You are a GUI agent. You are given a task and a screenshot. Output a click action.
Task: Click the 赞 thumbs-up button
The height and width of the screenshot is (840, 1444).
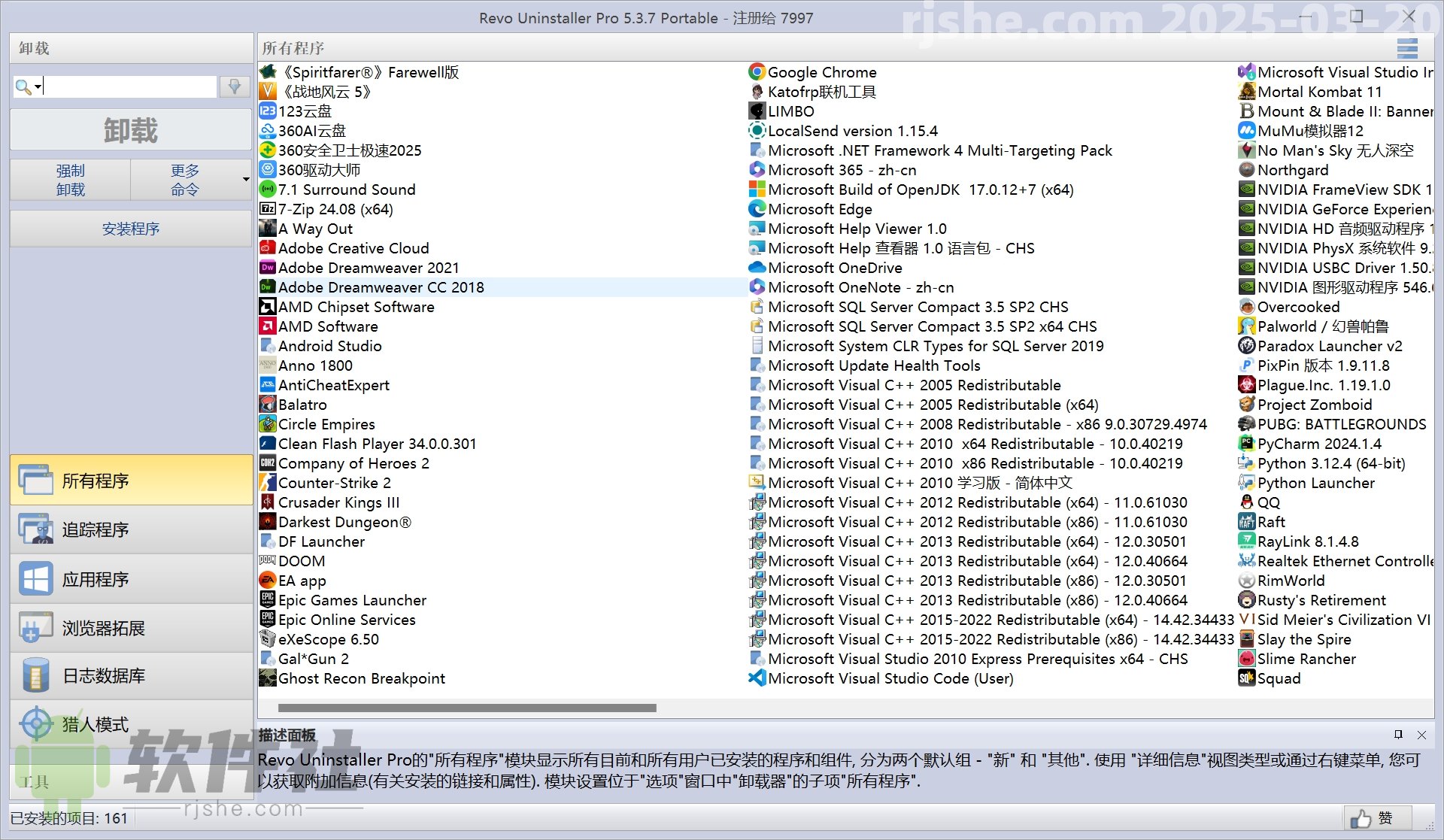(1377, 818)
